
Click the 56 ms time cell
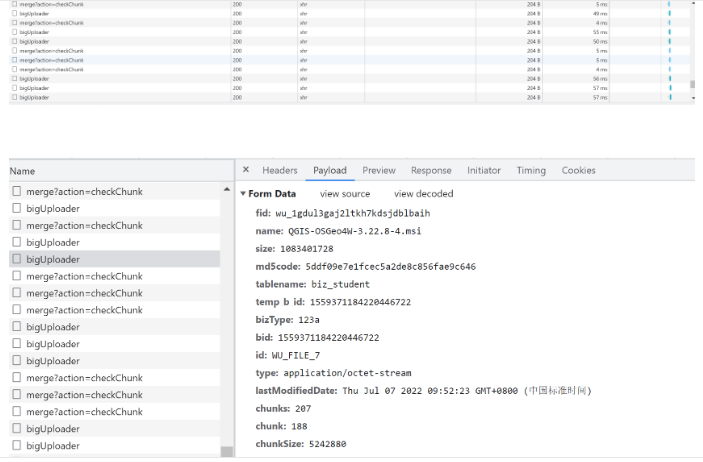[x=600, y=78]
